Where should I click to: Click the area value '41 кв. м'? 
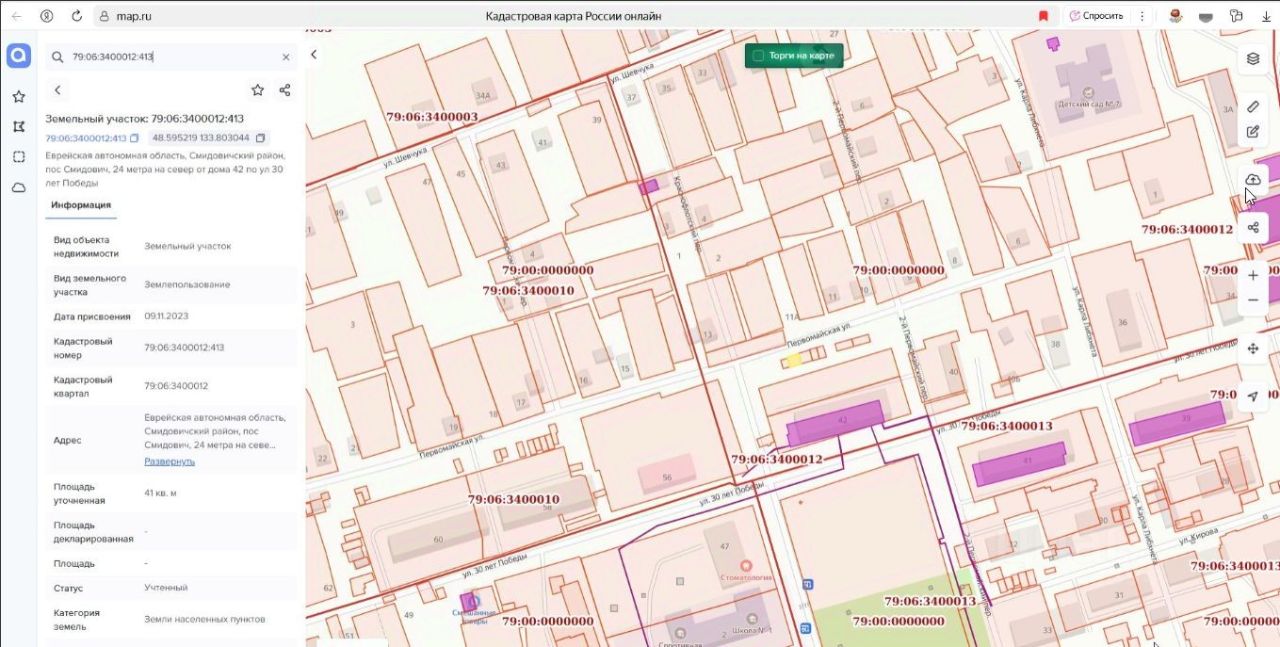(160, 493)
